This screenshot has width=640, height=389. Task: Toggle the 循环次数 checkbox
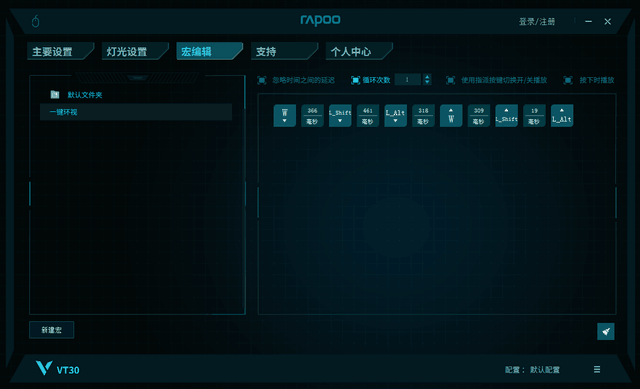[x=356, y=80]
